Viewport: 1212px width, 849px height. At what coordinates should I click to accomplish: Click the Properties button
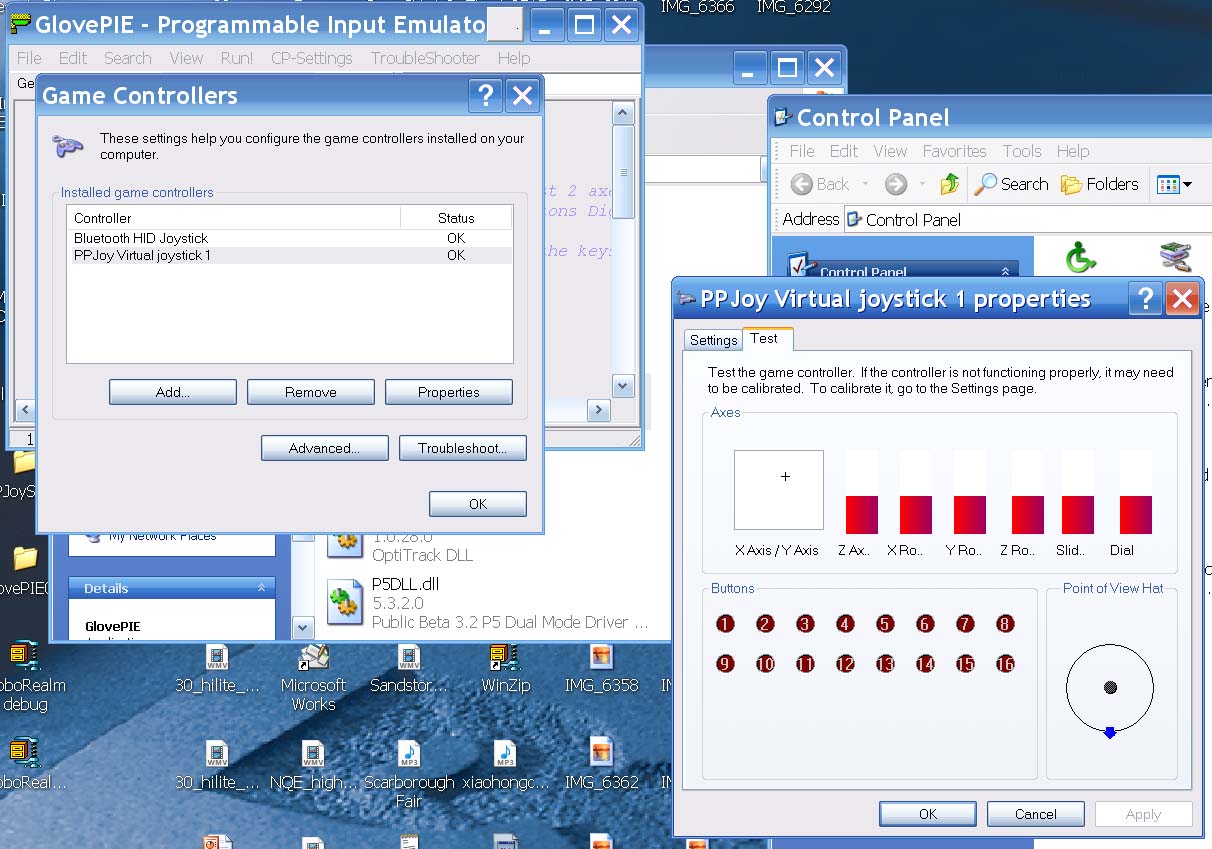pyautogui.click(x=448, y=392)
